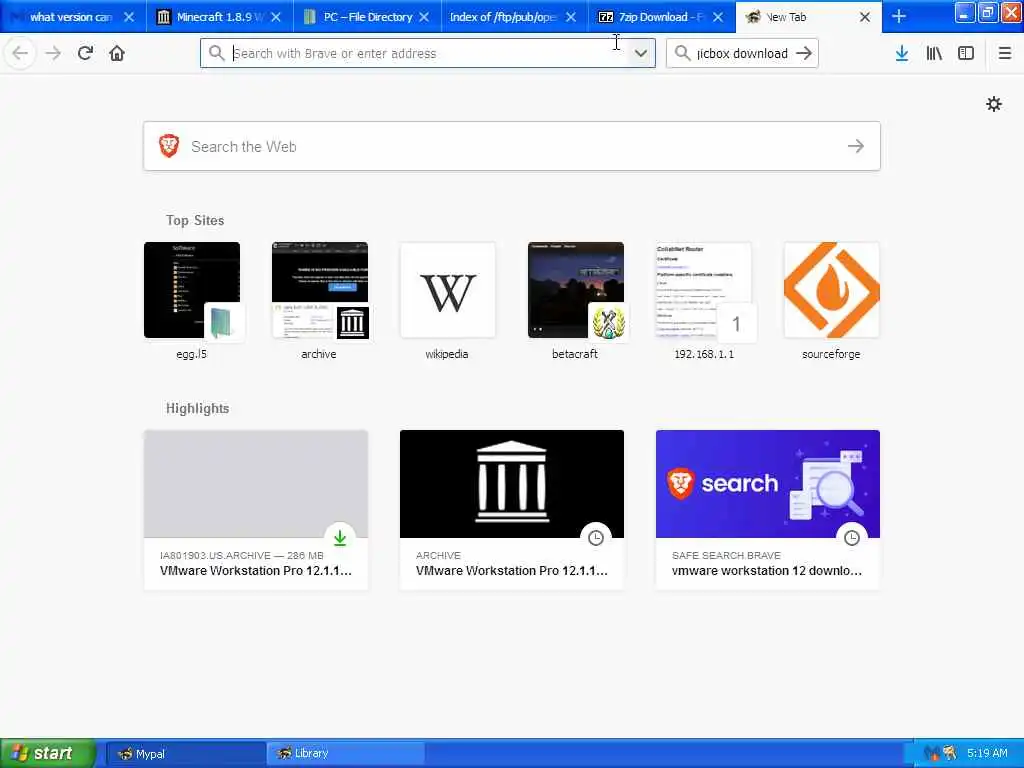The width and height of the screenshot is (1024, 768).
Task: Focus the Search the Web field
Action: 512,146
